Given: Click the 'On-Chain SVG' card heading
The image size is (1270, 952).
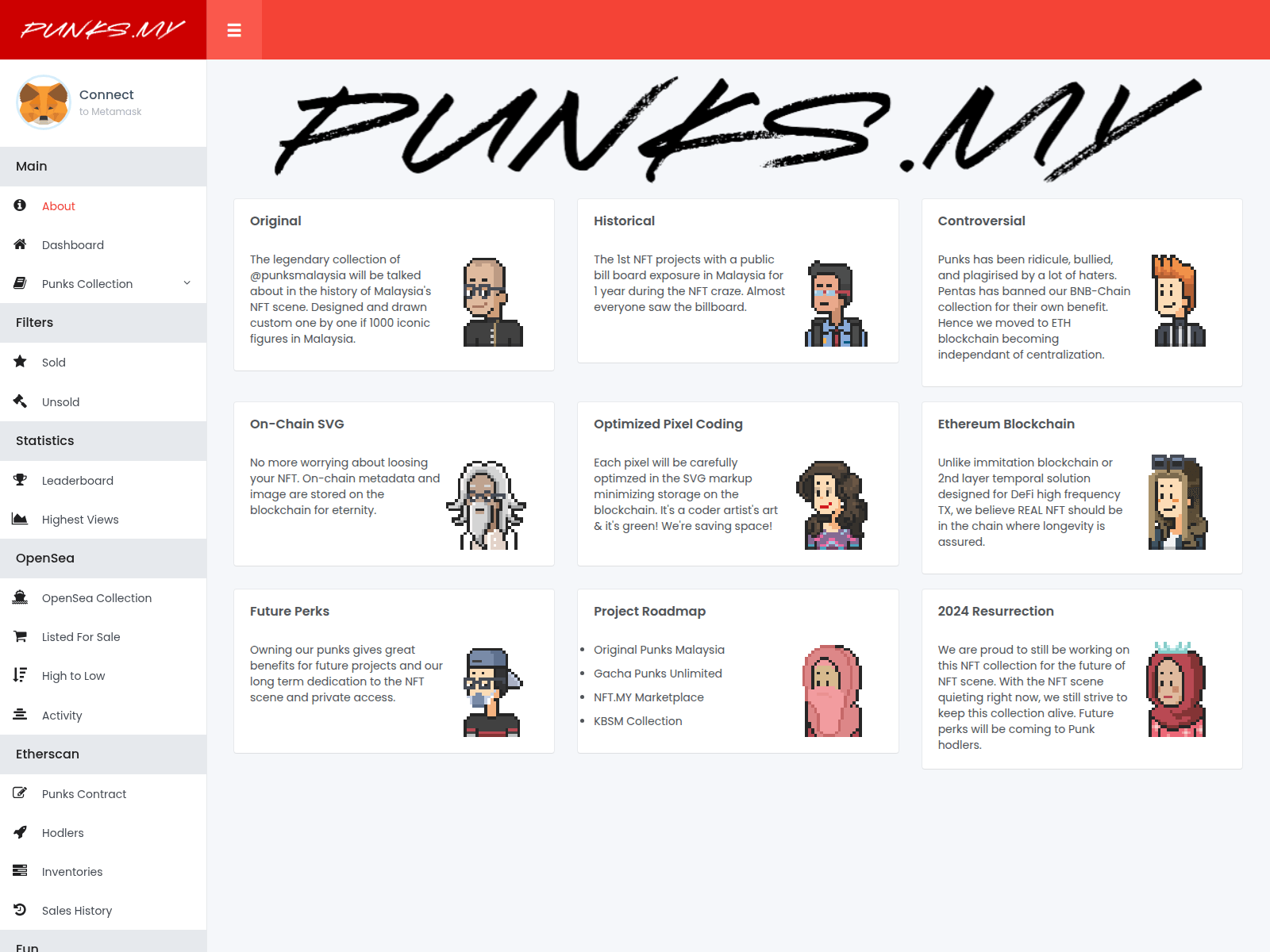Looking at the screenshot, I should 297,424.
